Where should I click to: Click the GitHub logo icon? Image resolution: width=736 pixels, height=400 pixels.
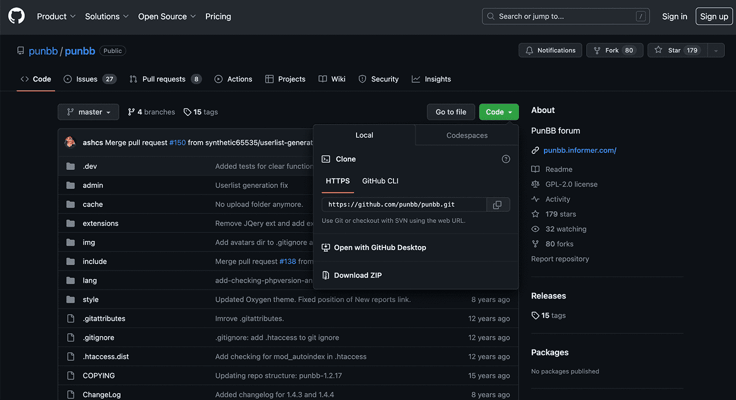coord(17,16)
